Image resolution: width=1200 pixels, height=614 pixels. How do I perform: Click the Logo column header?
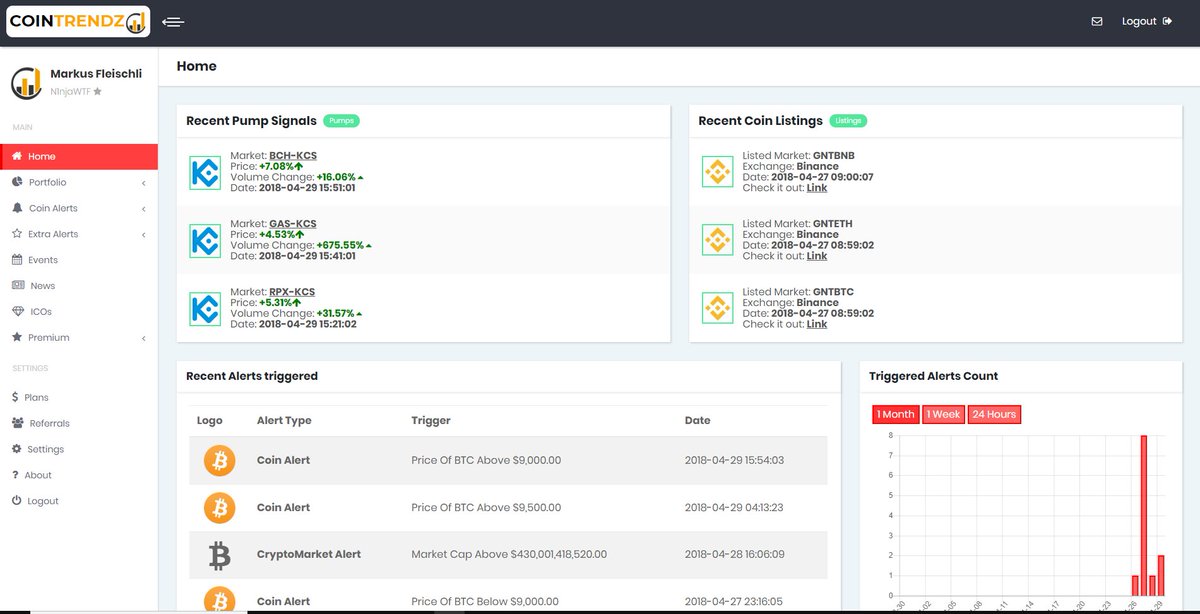coord(210,421)
